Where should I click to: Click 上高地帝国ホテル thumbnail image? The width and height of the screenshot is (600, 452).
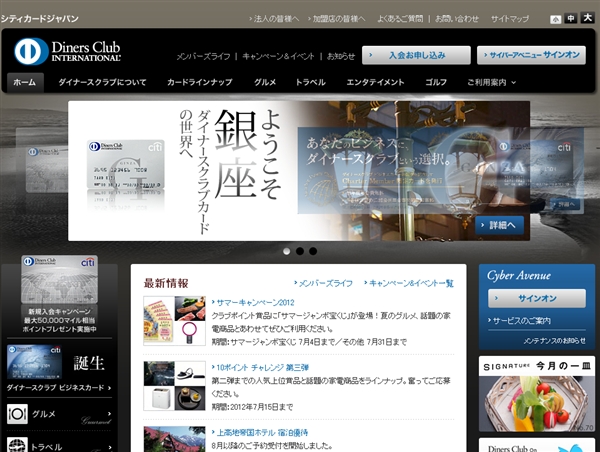(174, 439)
